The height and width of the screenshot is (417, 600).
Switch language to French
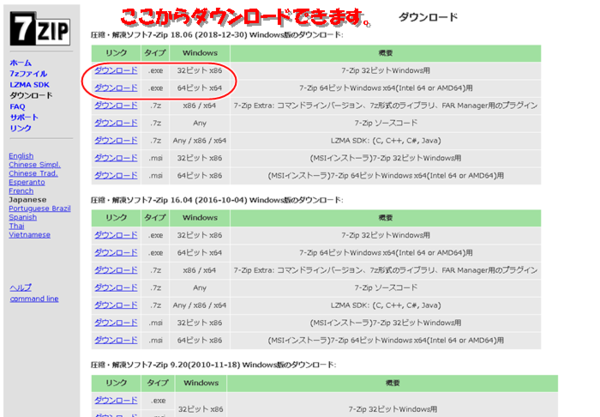tap(21, 191)
